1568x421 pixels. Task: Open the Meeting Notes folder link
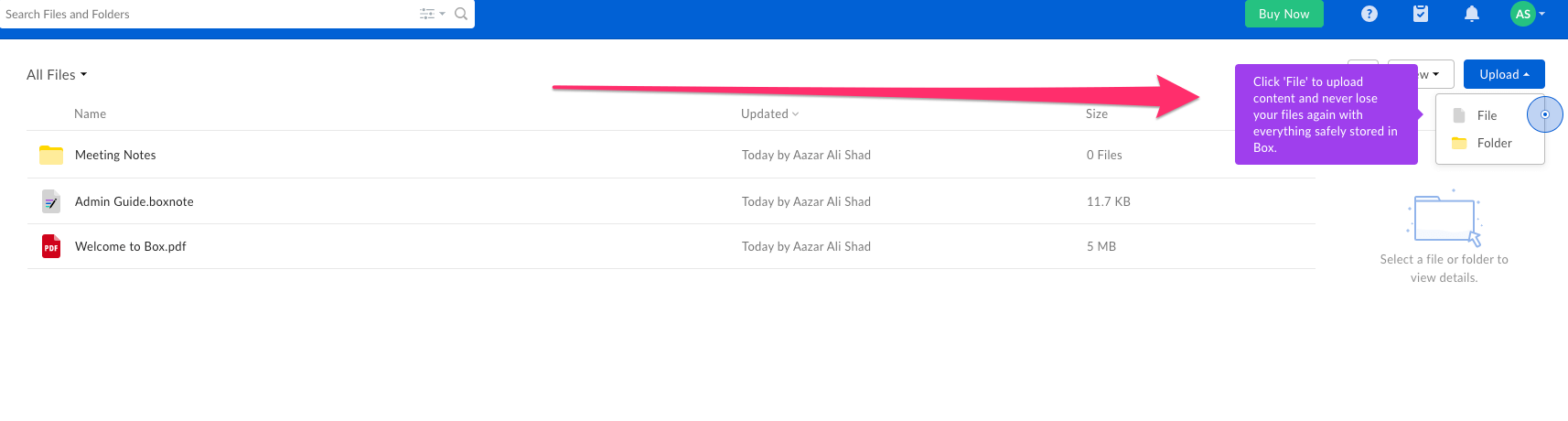[x=115, y=155]
